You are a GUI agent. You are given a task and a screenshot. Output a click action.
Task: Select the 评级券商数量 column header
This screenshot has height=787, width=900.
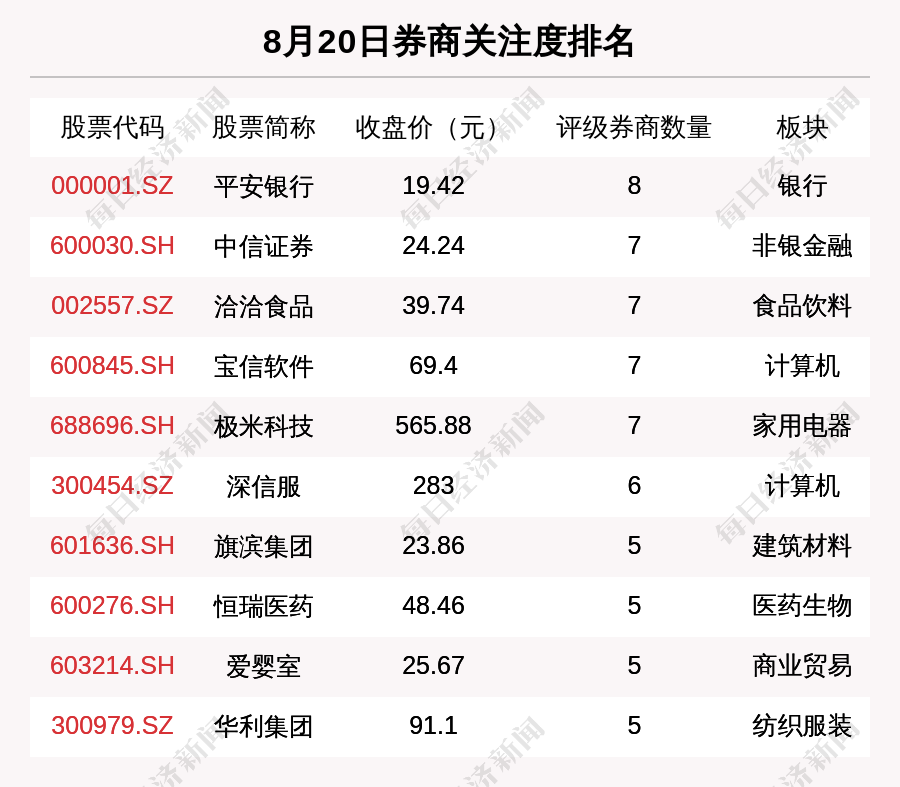point(634,127)
